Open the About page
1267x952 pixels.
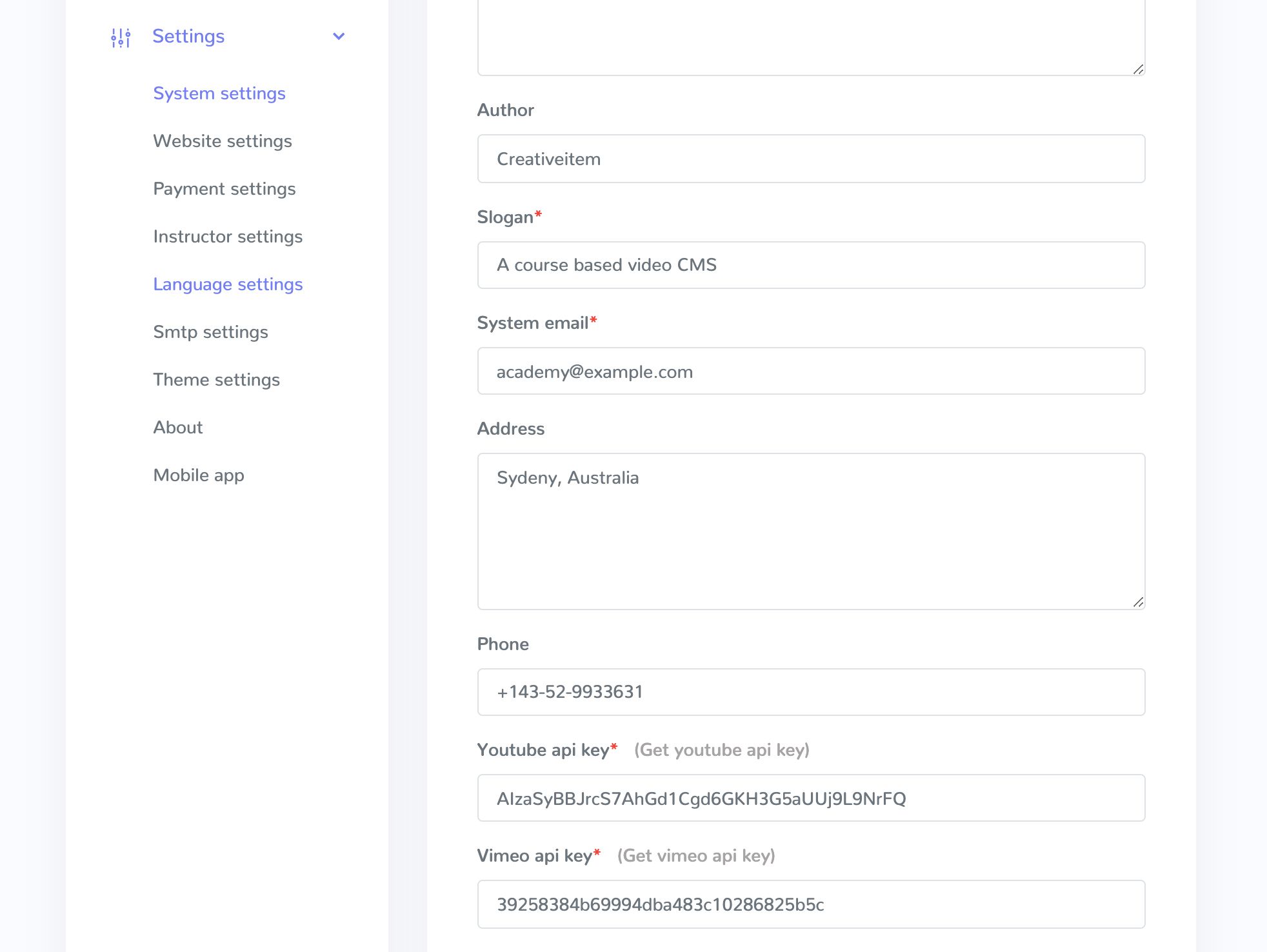pyautogui.click(x=178, y=428)
